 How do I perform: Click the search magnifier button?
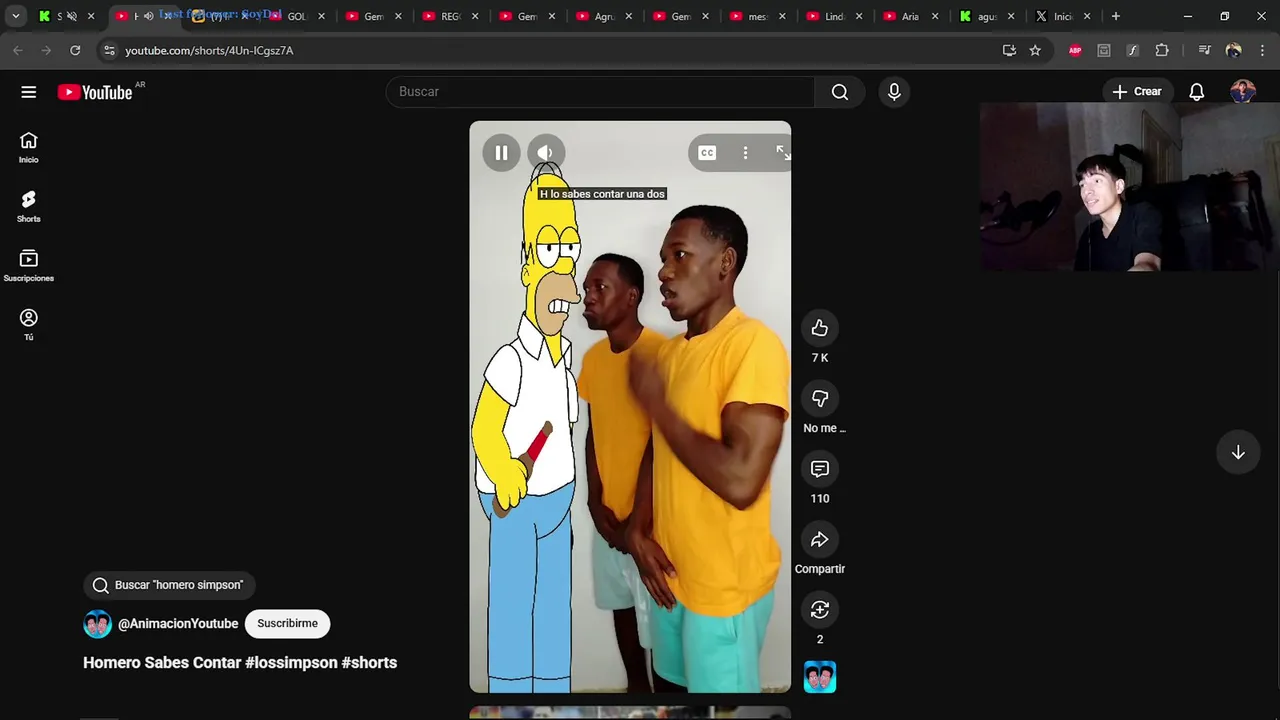click(840, 92)
